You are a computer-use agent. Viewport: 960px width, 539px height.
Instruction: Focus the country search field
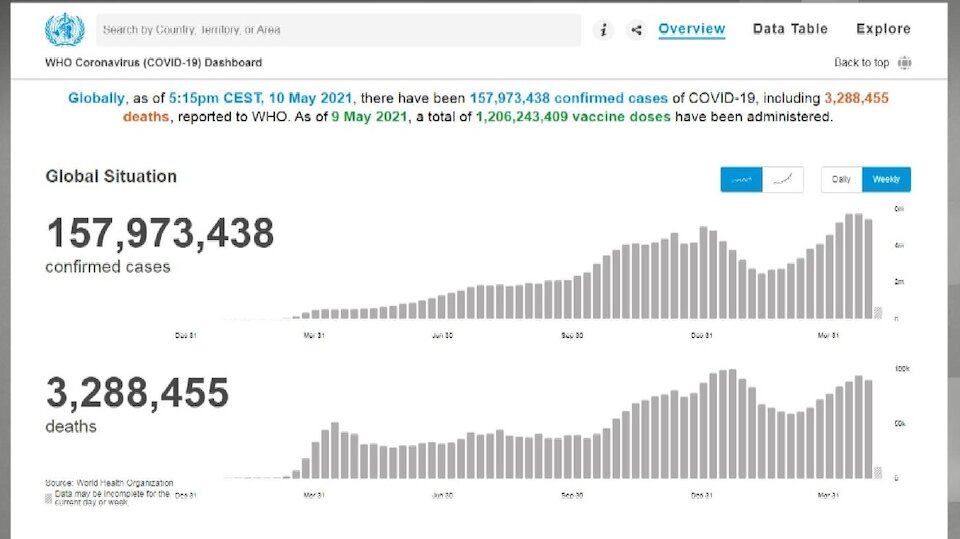339,29
